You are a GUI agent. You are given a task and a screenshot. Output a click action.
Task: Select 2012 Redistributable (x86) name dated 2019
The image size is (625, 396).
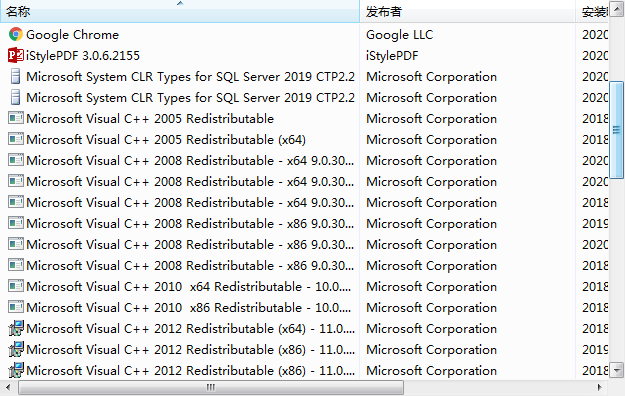coord(191,350)
